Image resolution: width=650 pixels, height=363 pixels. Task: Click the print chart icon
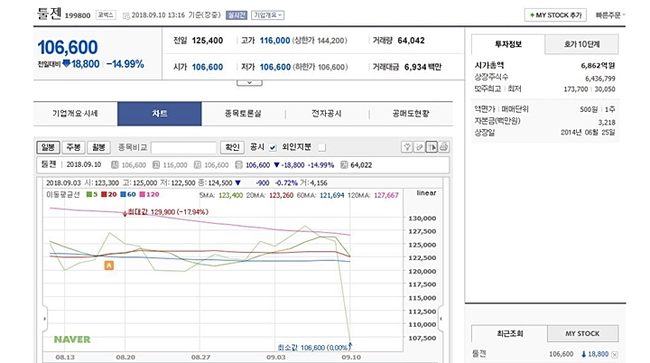[x=444, y=147]
